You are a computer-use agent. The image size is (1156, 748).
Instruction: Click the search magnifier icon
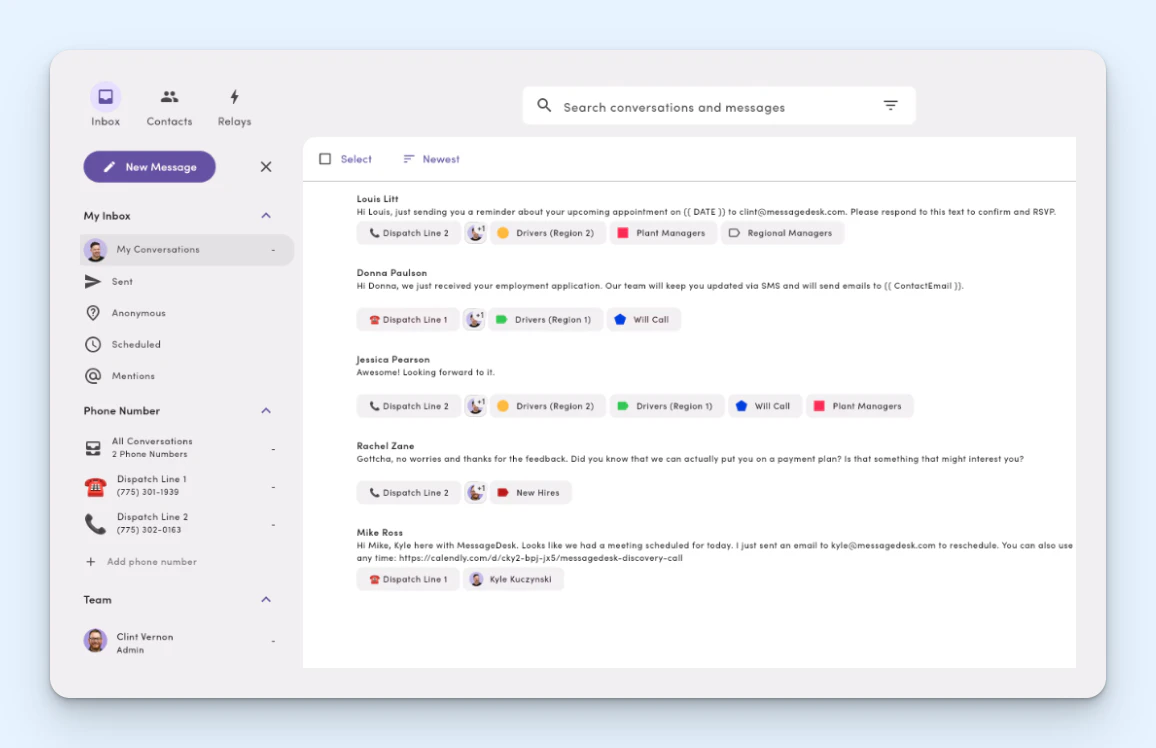click(544, 105)
